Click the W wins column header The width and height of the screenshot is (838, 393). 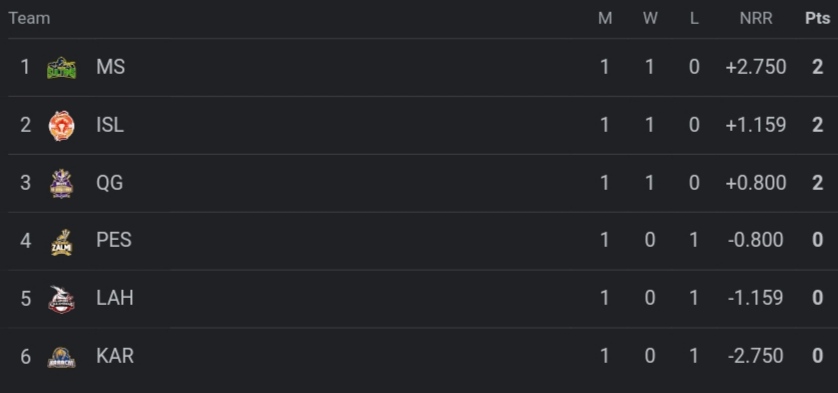pos(650,18)
